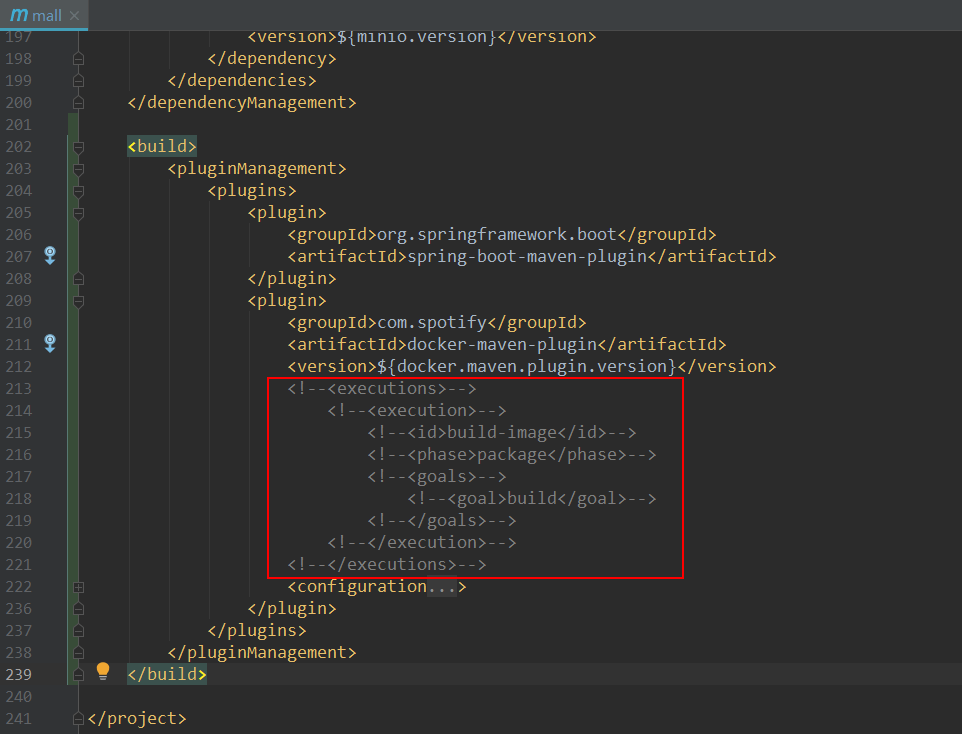
Task: Click closing plugins tag on line 237
Action: (256, 631)
